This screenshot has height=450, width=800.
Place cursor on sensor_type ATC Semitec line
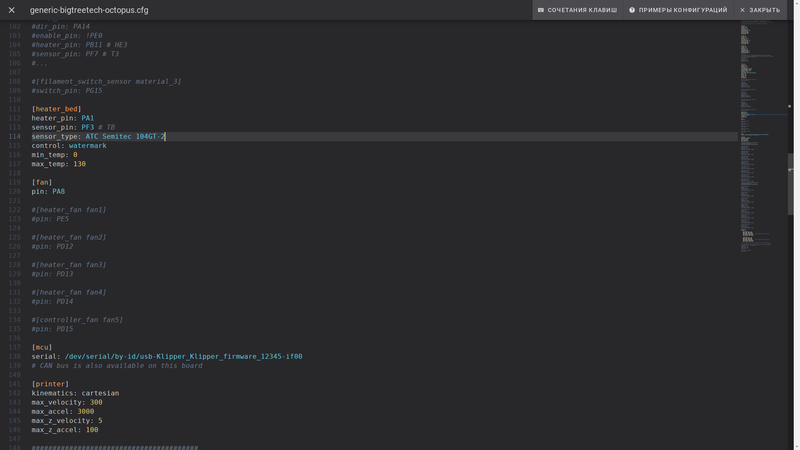coord(98,136)
